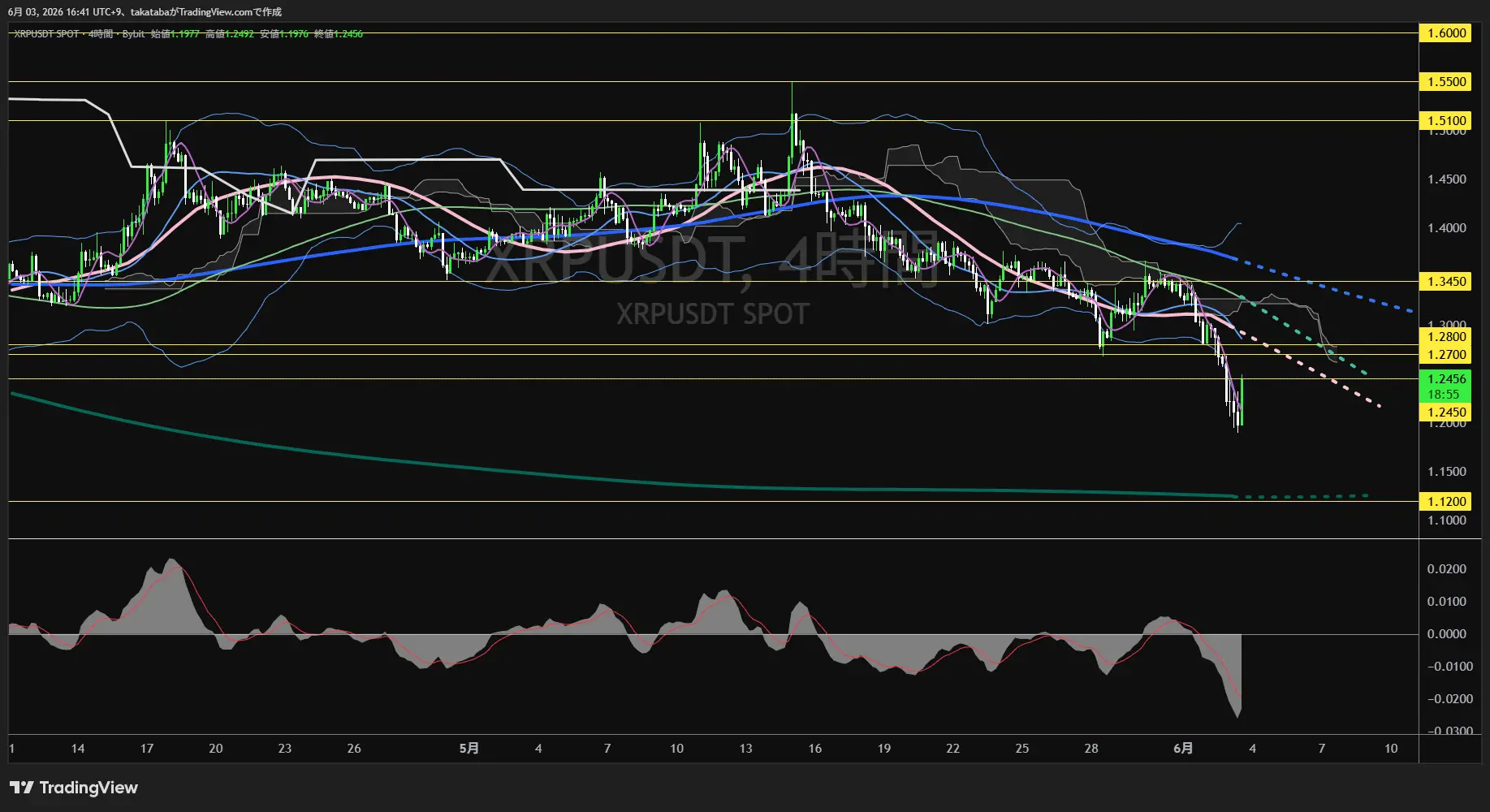Click the 0.0000 indicator zero axis tick
Viewport: 1490px width, 812px height.
(x=1446, y=634)
